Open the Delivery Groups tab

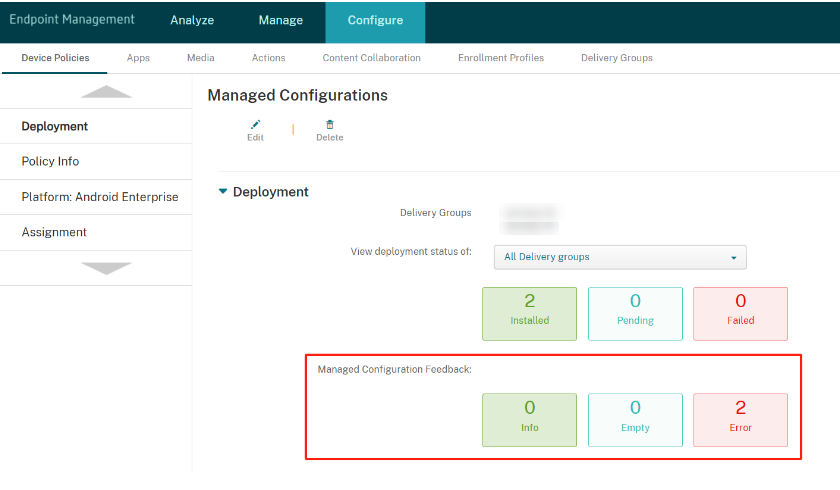[616, 58]
